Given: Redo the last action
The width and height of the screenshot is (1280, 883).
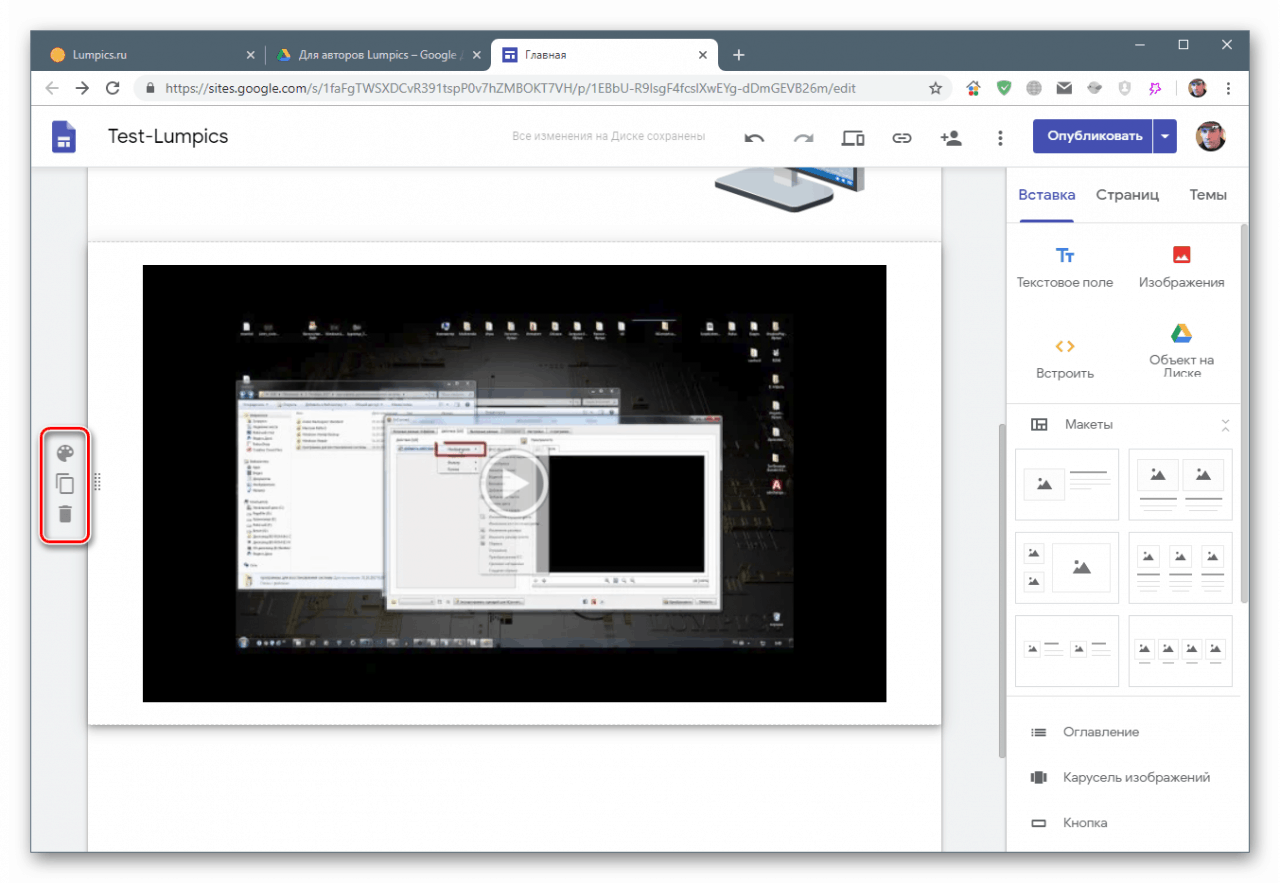Looking at the screenshot, I should pos(803,138).
